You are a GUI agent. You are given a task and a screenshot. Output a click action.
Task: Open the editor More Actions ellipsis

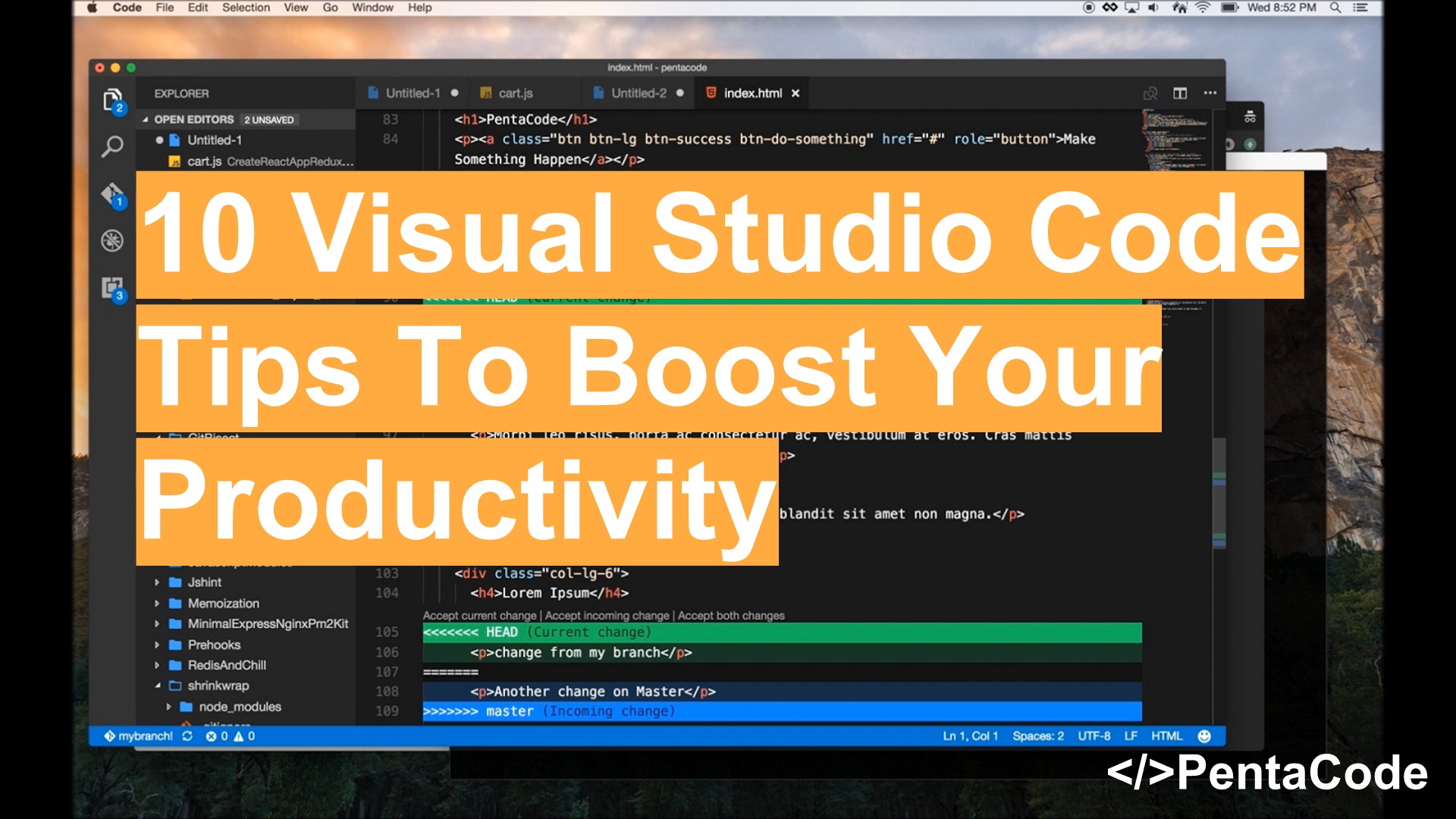(1210, 93)
